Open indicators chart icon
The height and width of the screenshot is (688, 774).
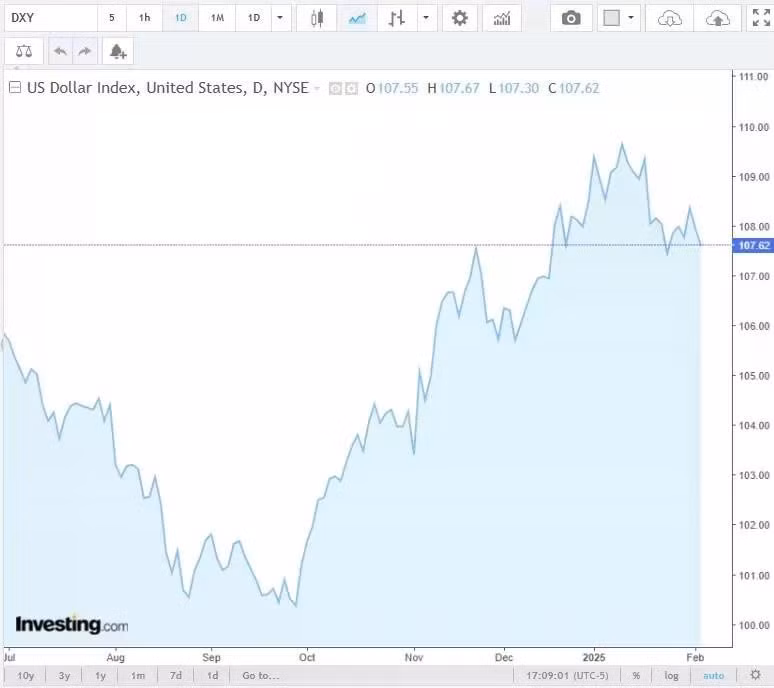502,18
